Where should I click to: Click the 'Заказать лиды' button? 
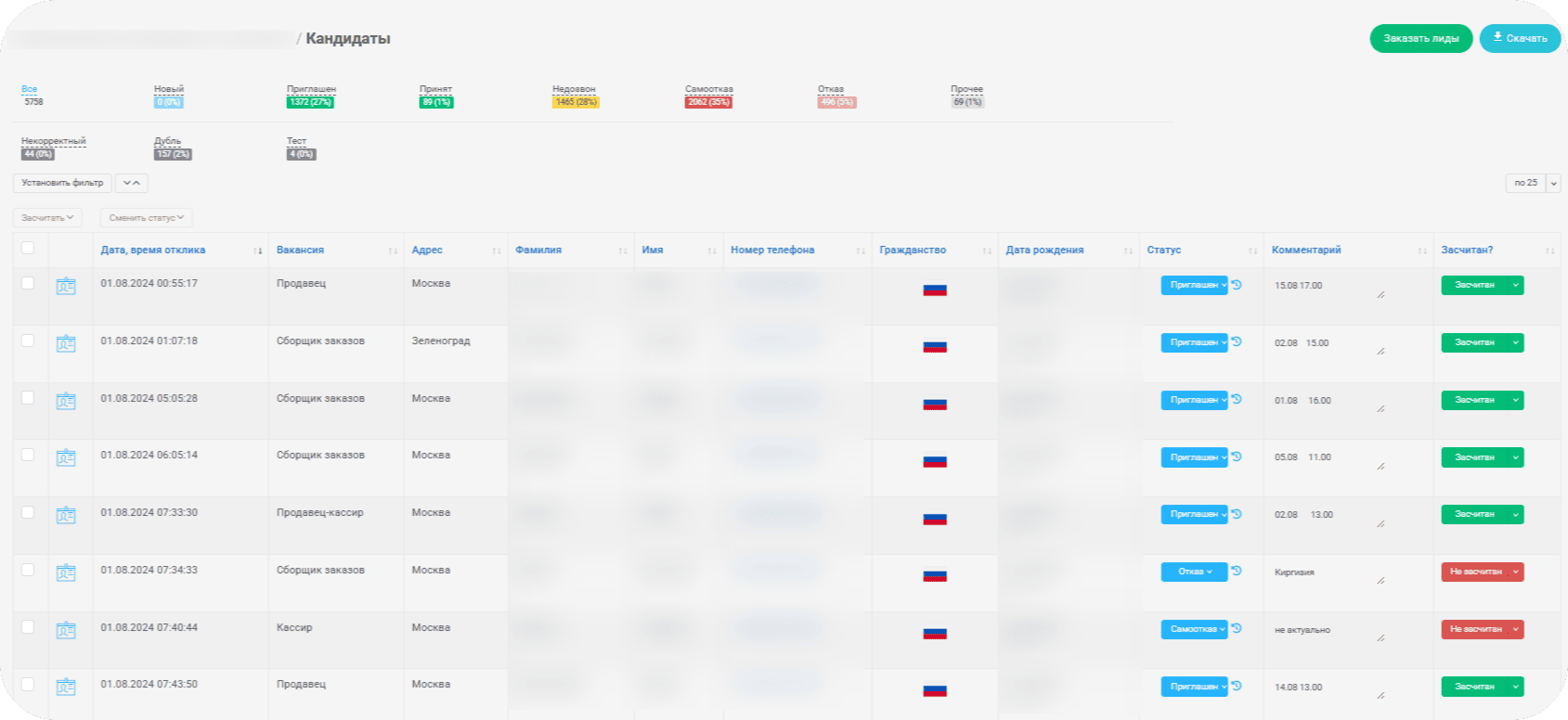point(1421,38)
